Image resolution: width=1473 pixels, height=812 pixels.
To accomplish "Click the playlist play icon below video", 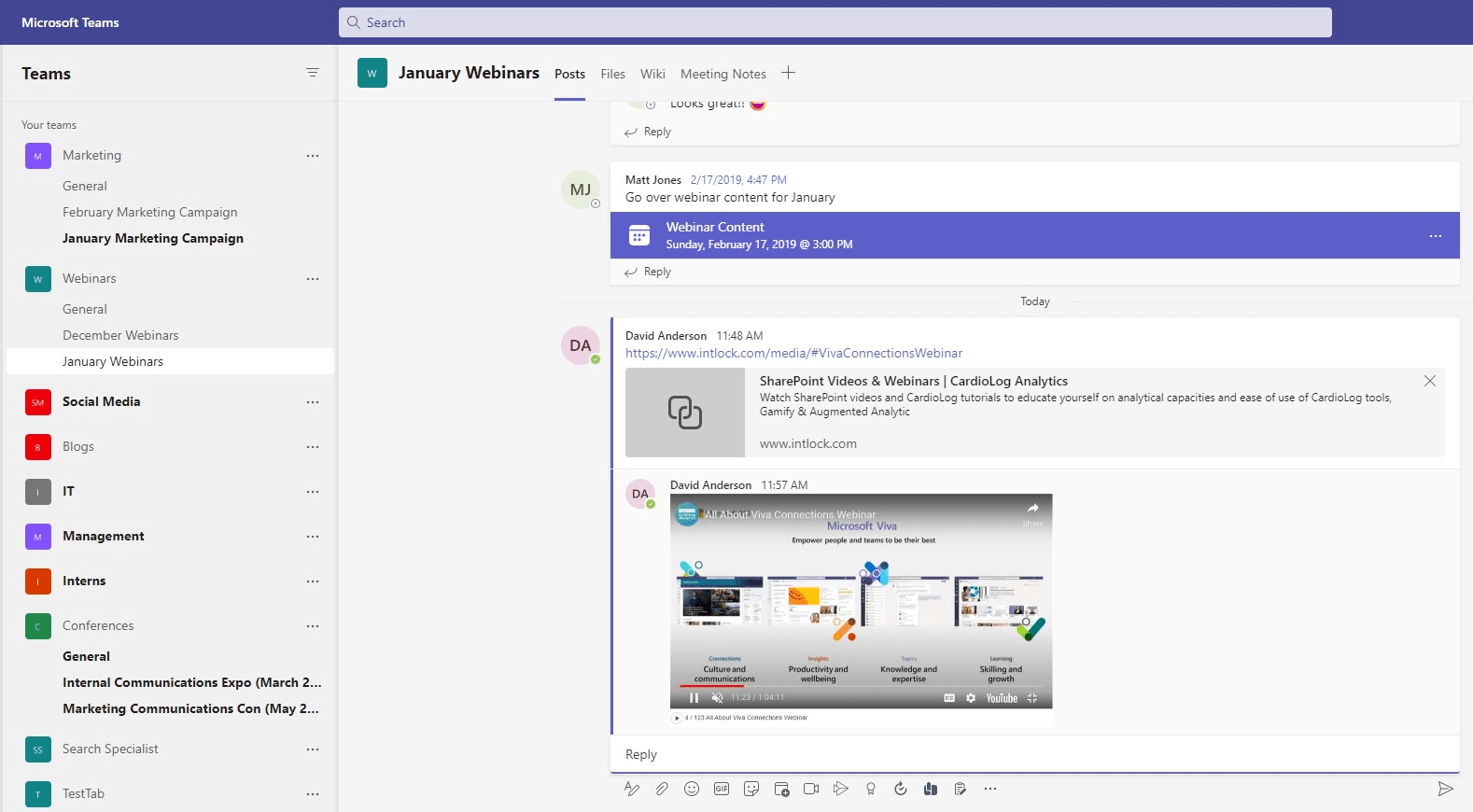I will coord(677,718).
